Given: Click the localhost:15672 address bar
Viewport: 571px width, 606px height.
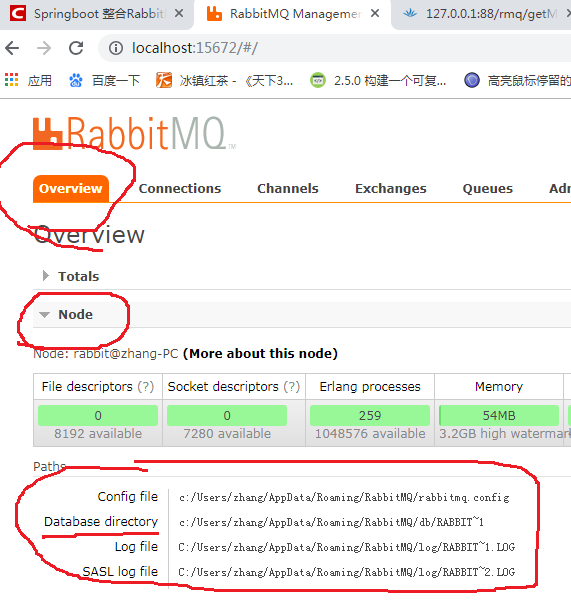Looking at the screenshot, I should (334, 48).
